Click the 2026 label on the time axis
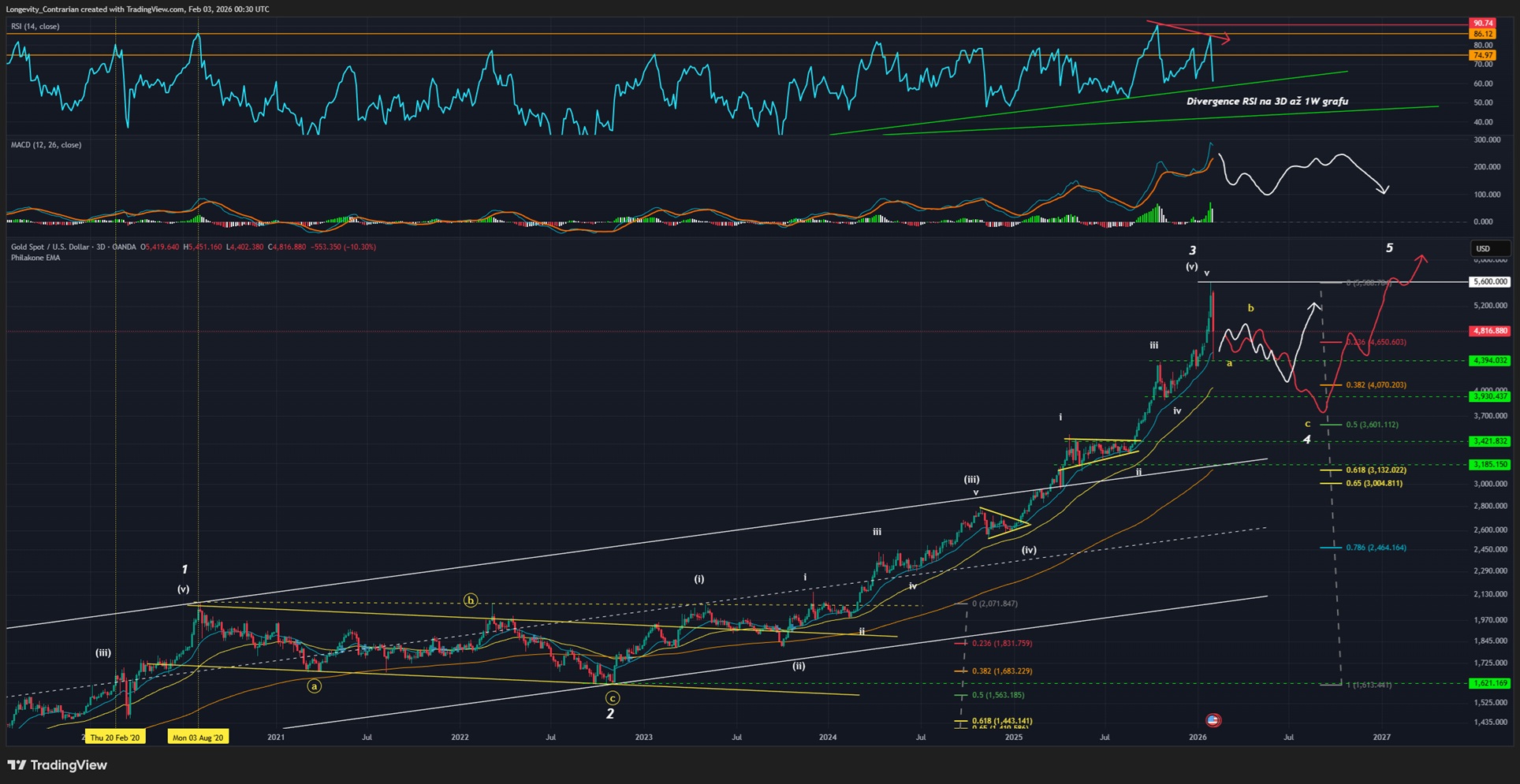The height and width of the screenshot is (784, 1520). click(x=1198, y=738)
